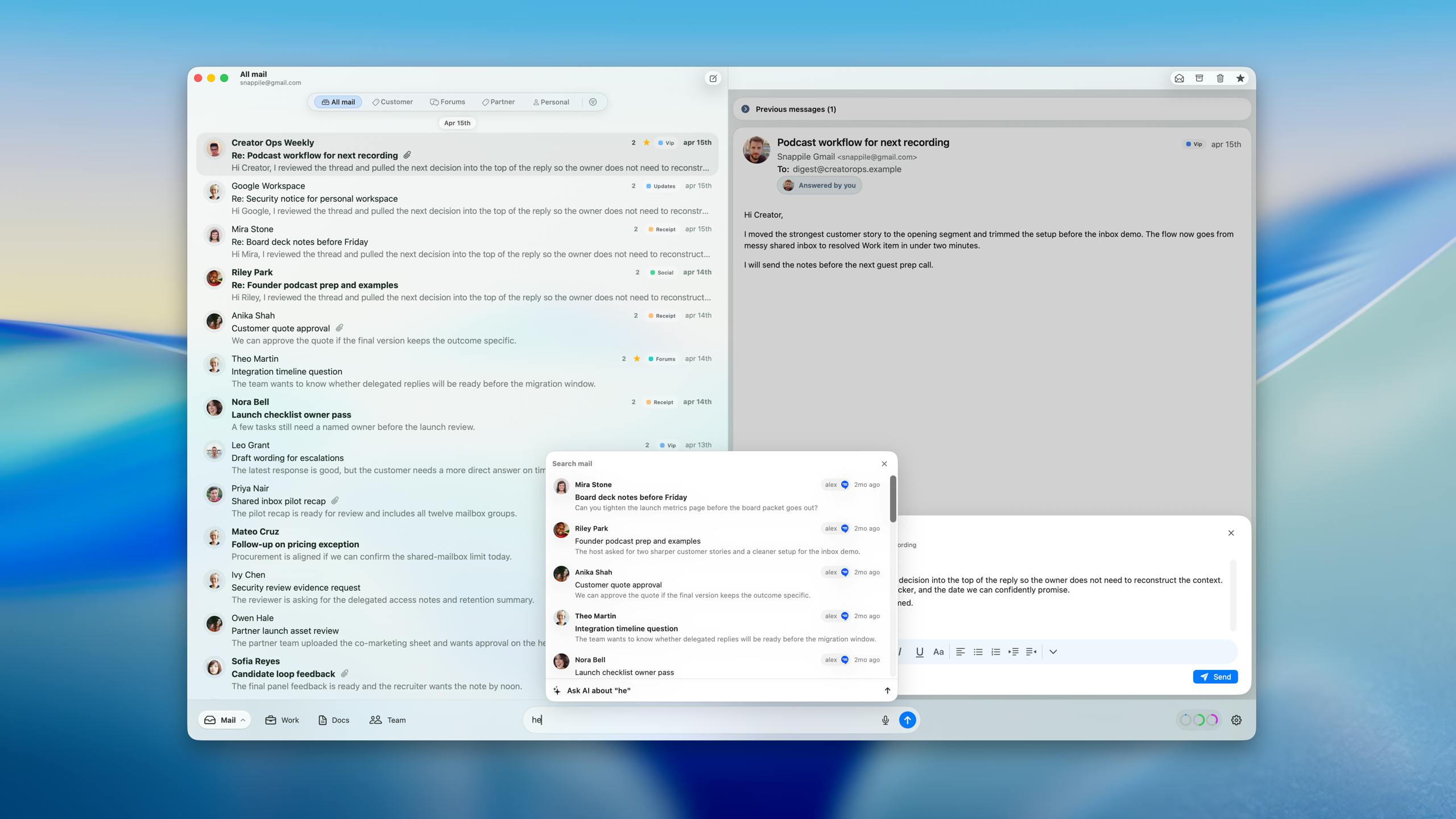Close the reply composer panel
This screenshot has height=819, width=1456.
[1231, 533]
